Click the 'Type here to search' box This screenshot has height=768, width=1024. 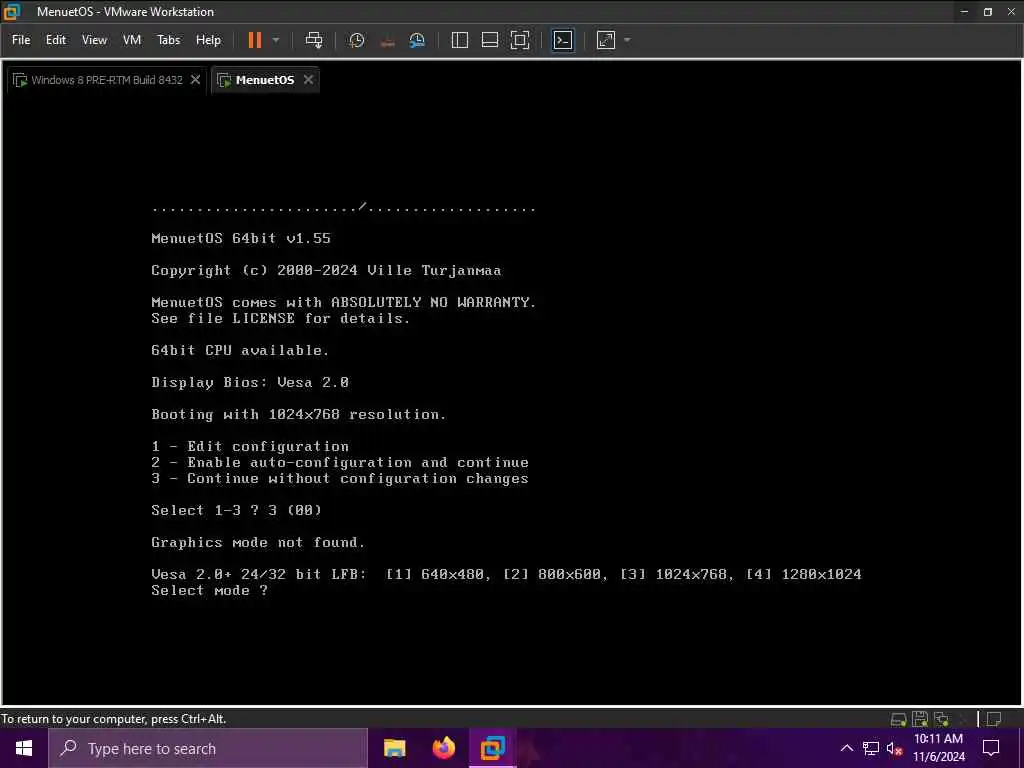(208, 748)
